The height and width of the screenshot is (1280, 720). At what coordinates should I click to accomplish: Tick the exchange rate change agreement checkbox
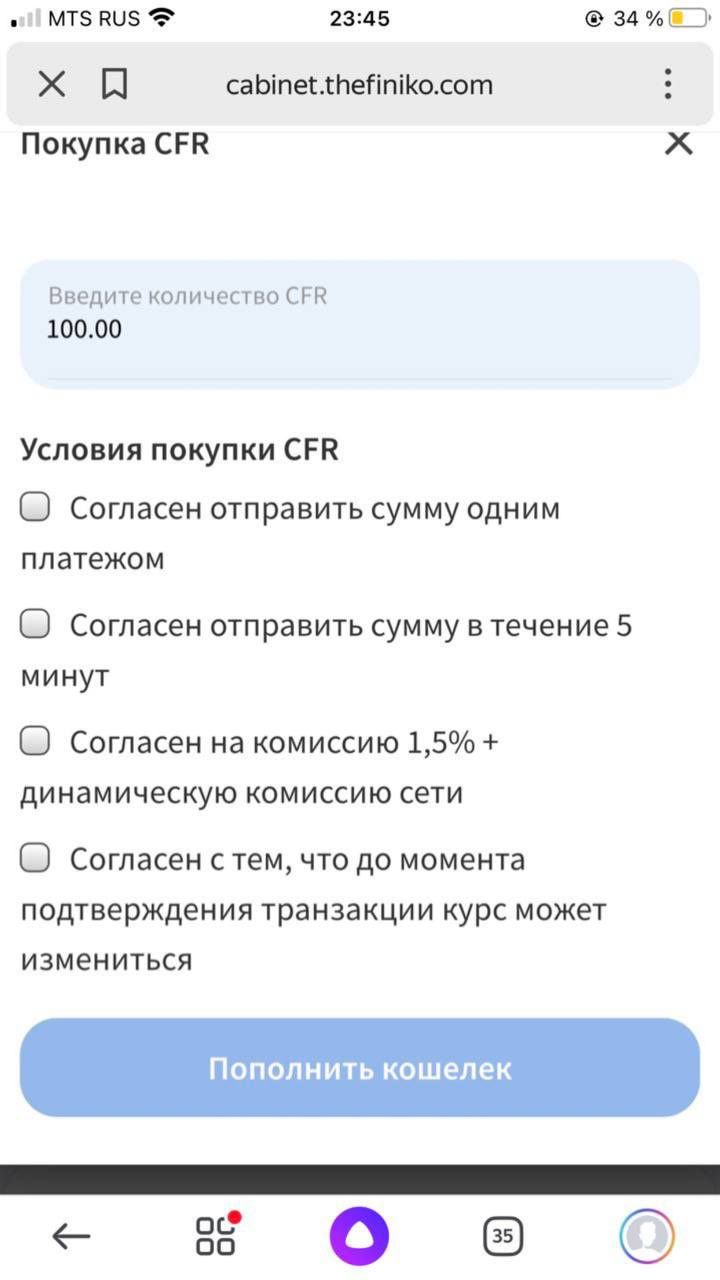[x=36, y=858]
